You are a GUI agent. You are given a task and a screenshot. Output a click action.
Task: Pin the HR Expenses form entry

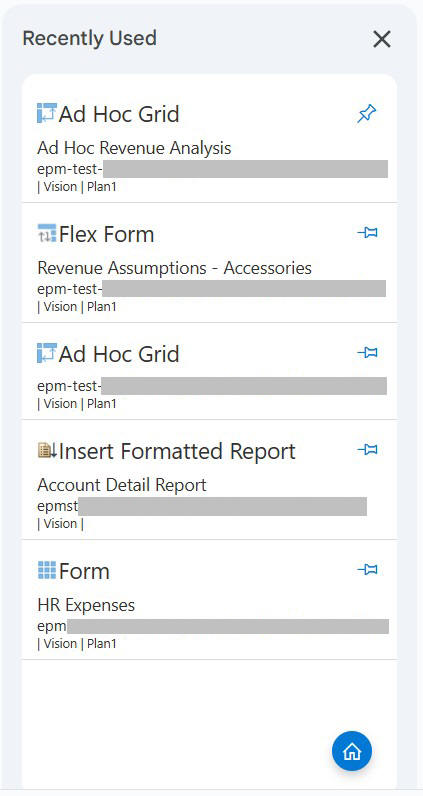point(367,570)
